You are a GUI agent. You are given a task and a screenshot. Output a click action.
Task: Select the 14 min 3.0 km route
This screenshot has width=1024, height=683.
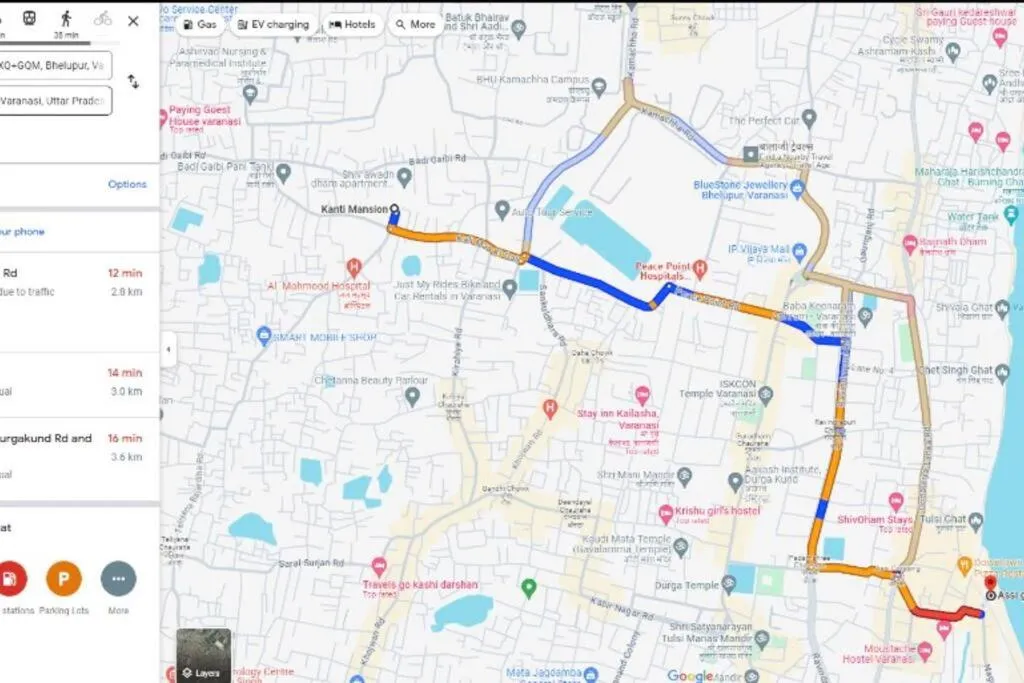(x=78, y=382)
